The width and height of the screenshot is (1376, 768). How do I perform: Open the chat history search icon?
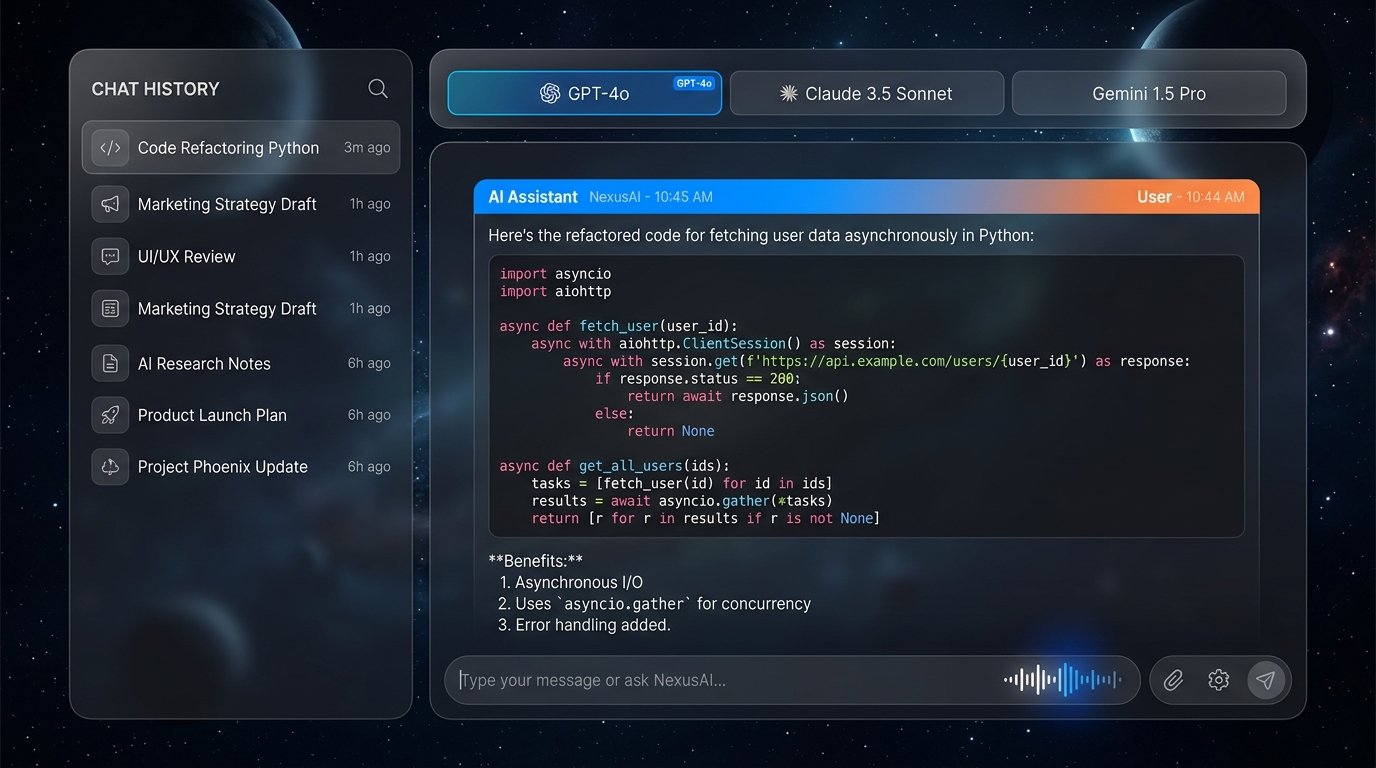pos(378,89)
